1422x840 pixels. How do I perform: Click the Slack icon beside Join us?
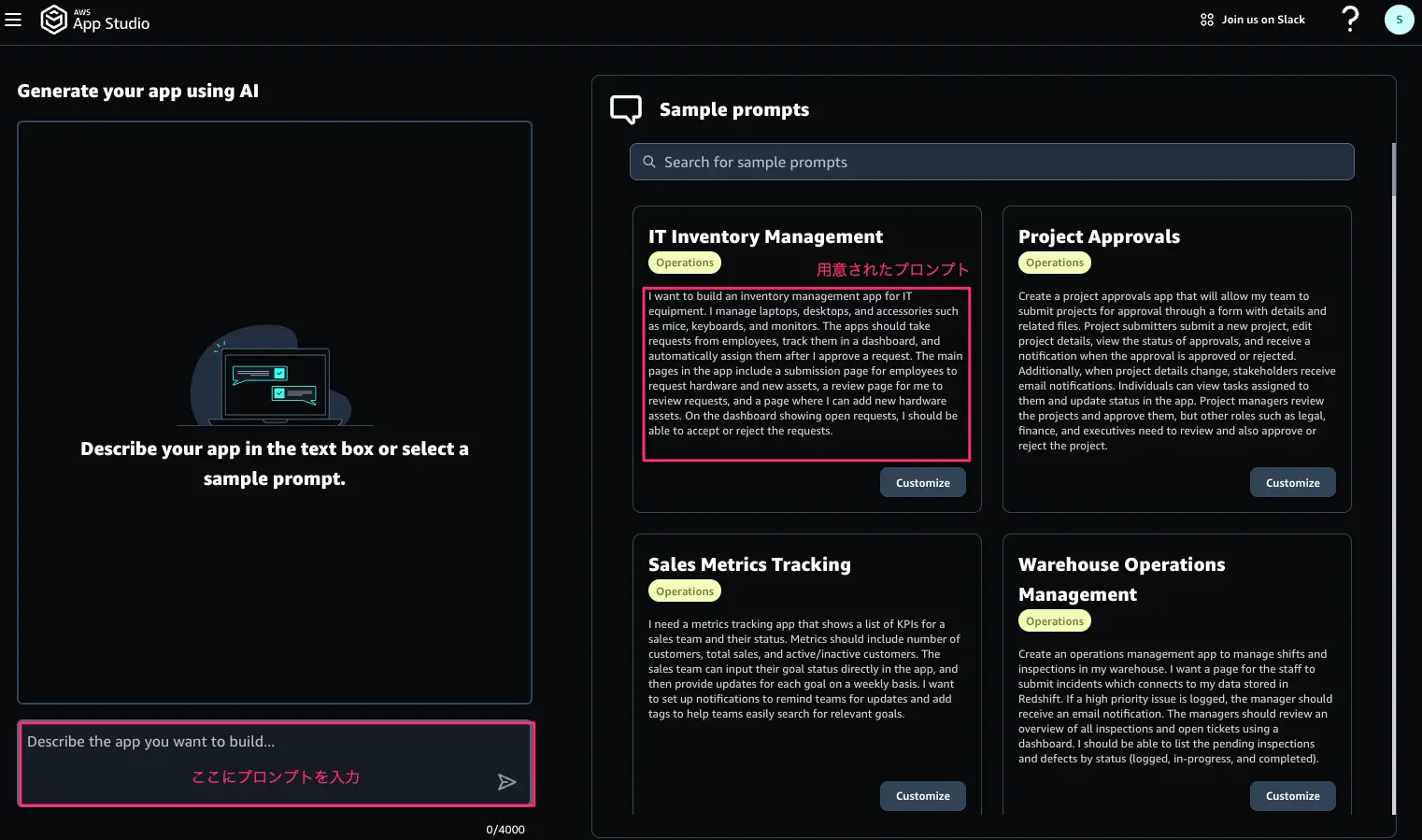[x=1207, y=20]
